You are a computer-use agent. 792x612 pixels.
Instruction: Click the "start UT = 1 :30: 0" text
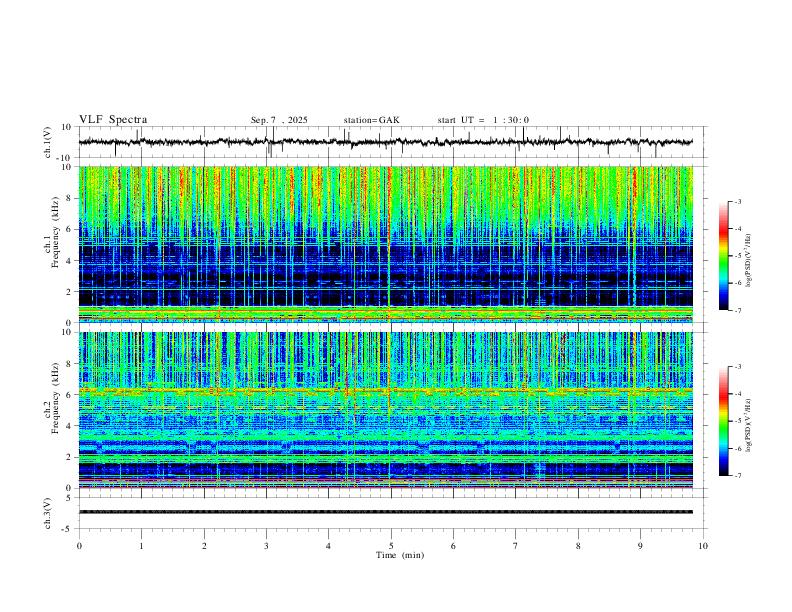click(x=483, y=120)
